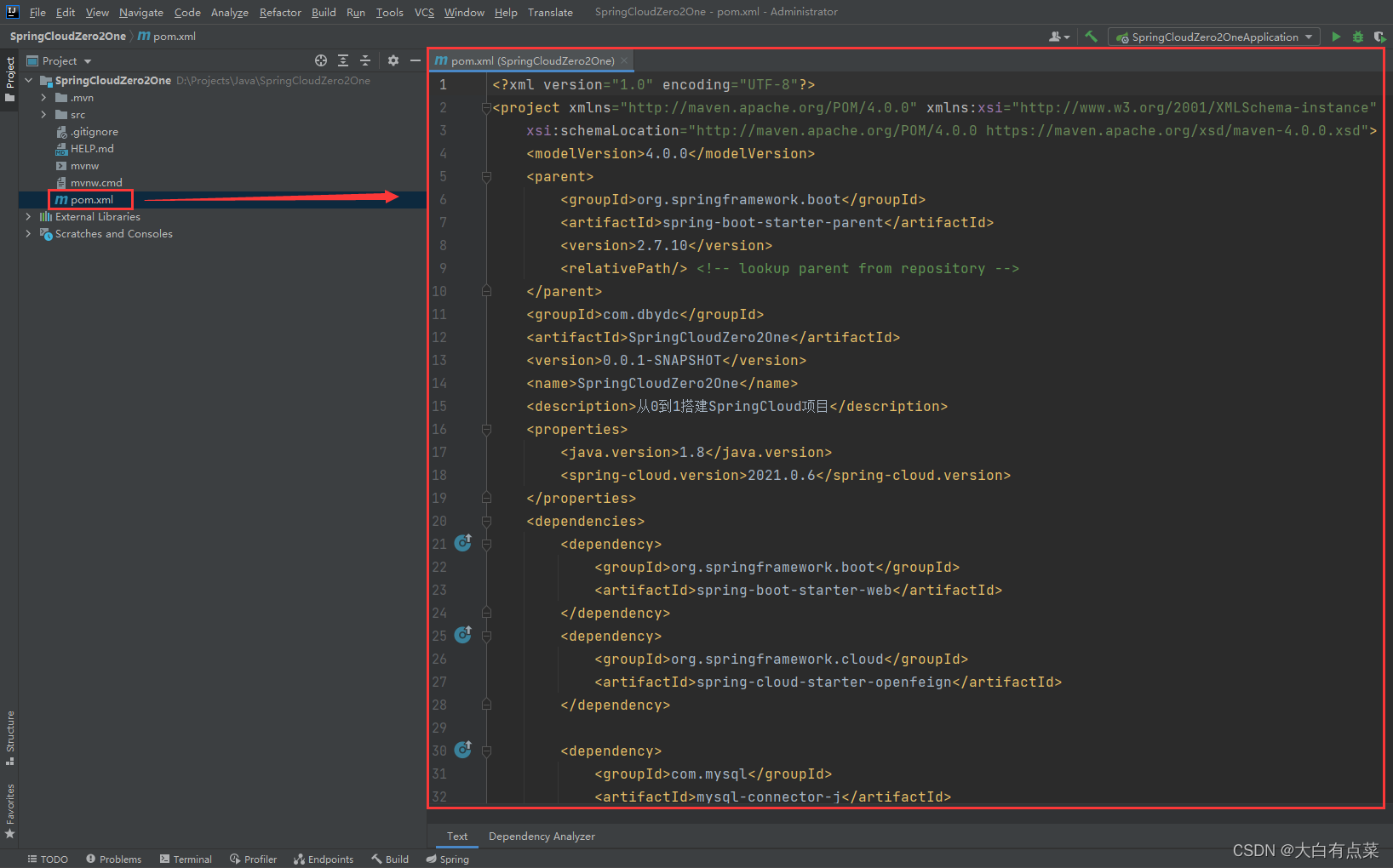
Task: Open the Endpoints tool window
Action: click(324, 859)
